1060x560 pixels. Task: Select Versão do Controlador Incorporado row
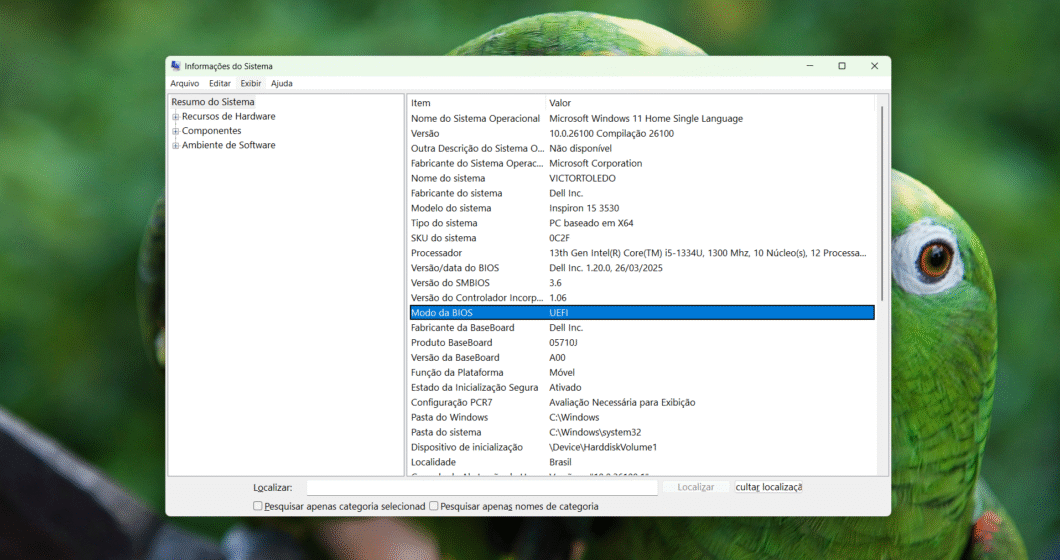(x=642, y=298)
